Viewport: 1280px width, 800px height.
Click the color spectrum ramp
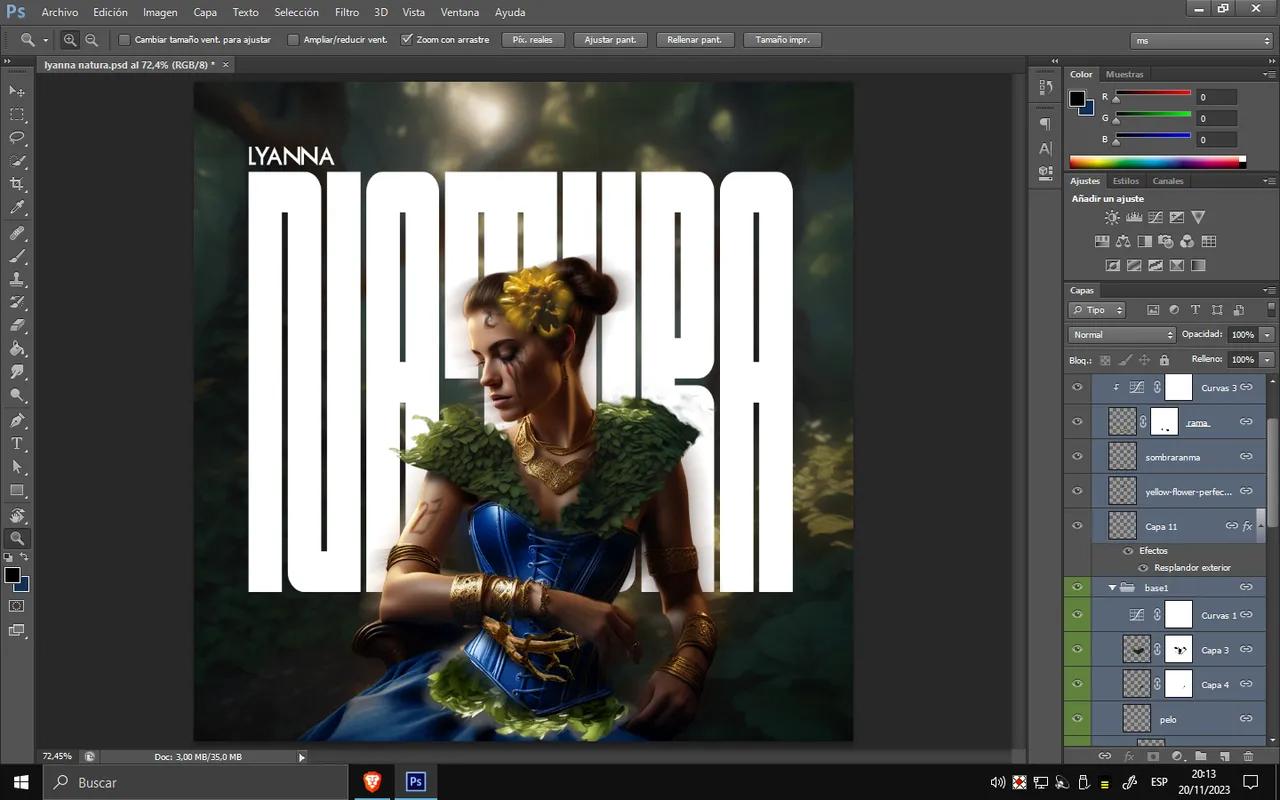click(x=1157, y=162)
